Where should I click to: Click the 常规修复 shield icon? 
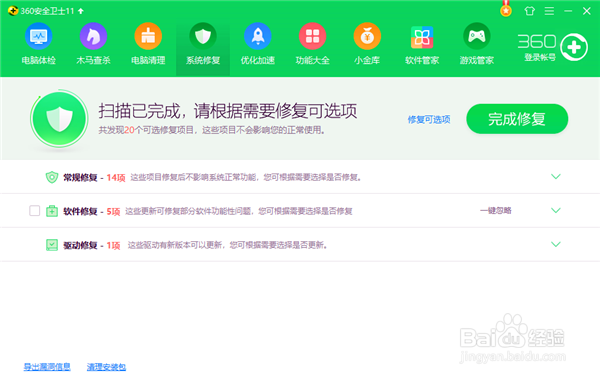click(52, 177)
